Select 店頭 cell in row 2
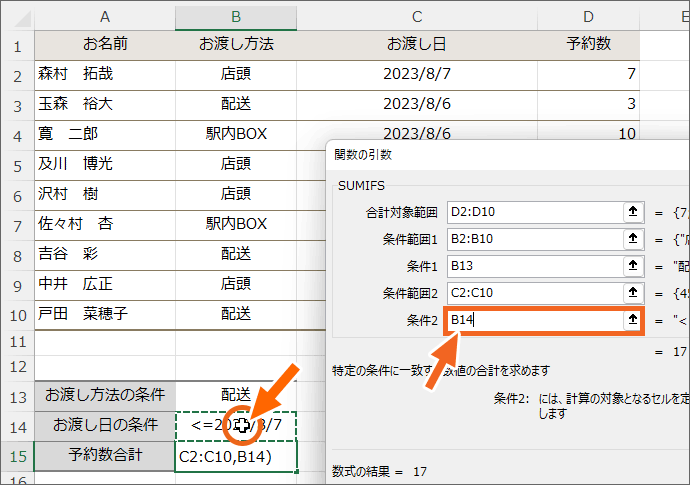 click(236, 75)
